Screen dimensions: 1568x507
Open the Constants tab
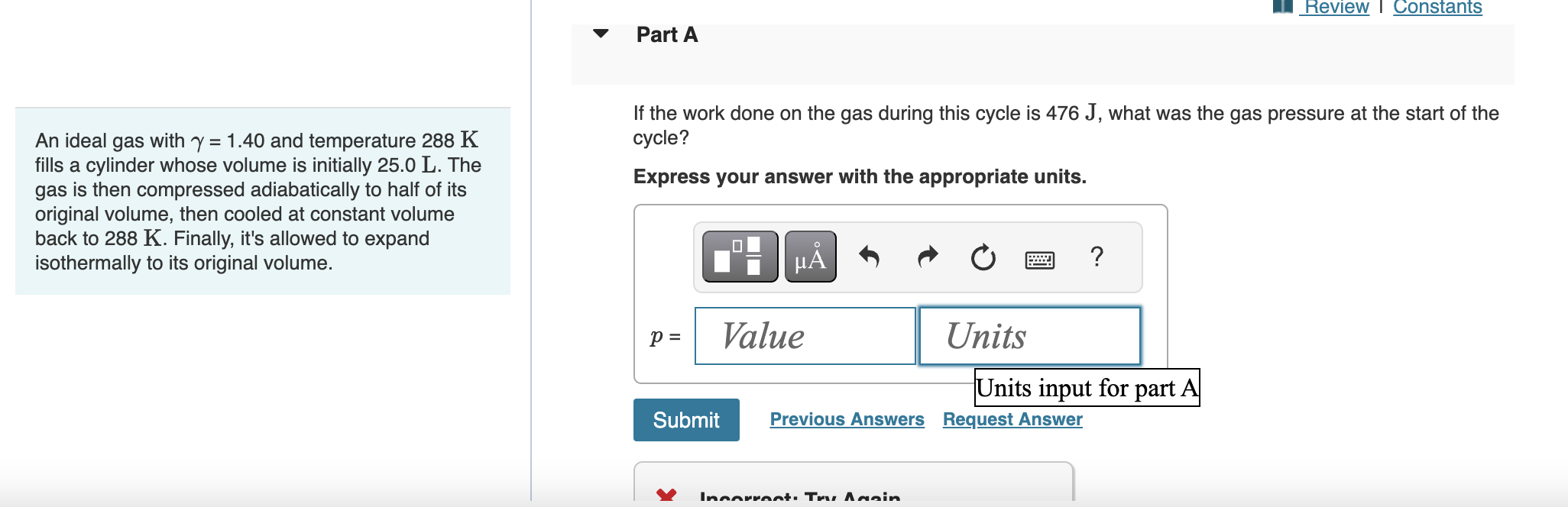pos(1436,8)
